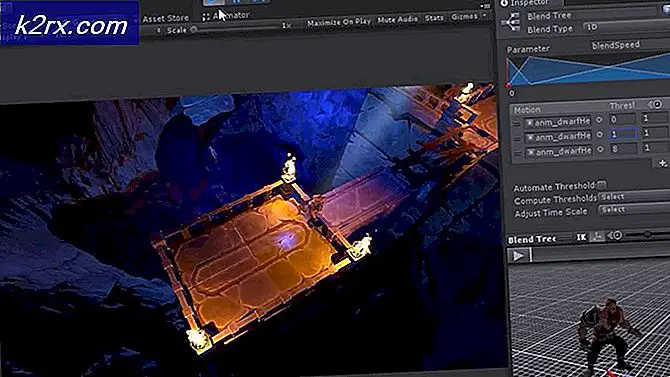Viewport: 670px width, 377px height.
Task: Adjust the preview speed slider
Action: (x=647, y=234)
